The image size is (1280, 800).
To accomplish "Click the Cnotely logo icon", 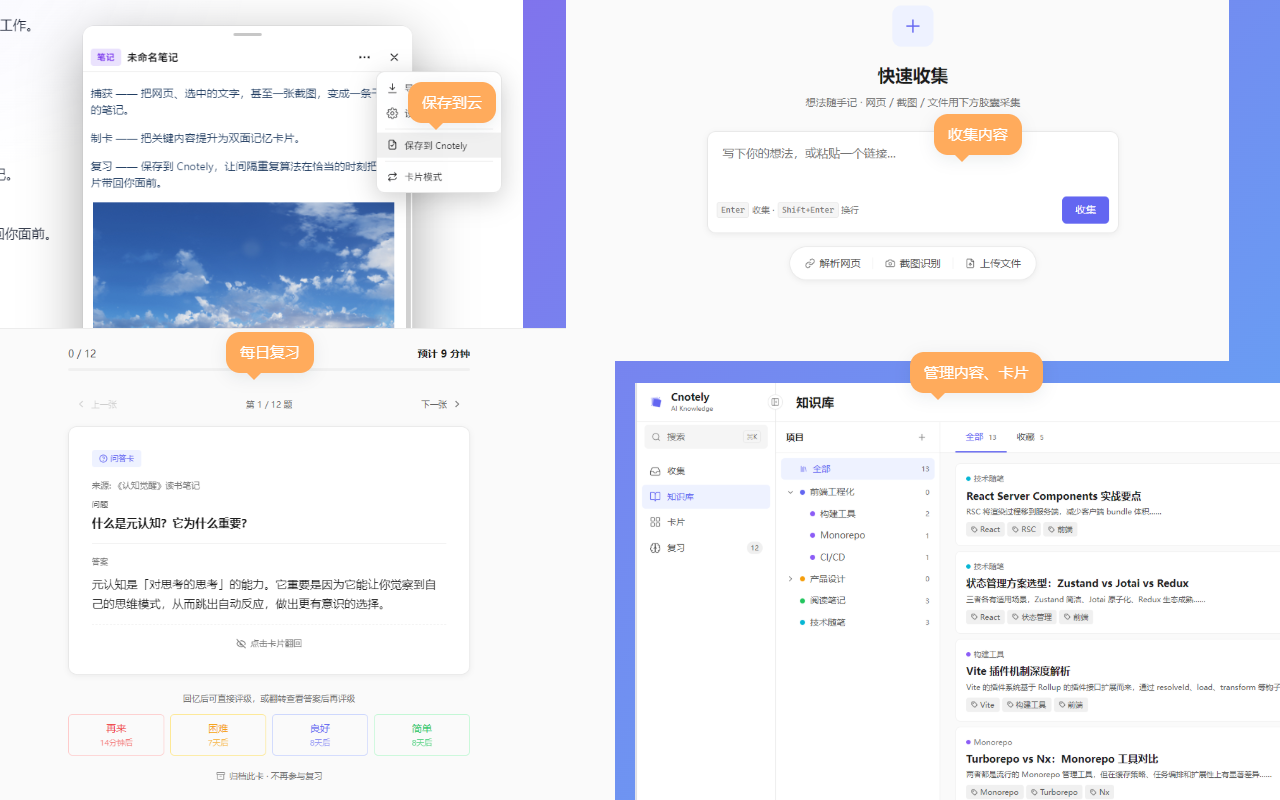I will 656,402.
